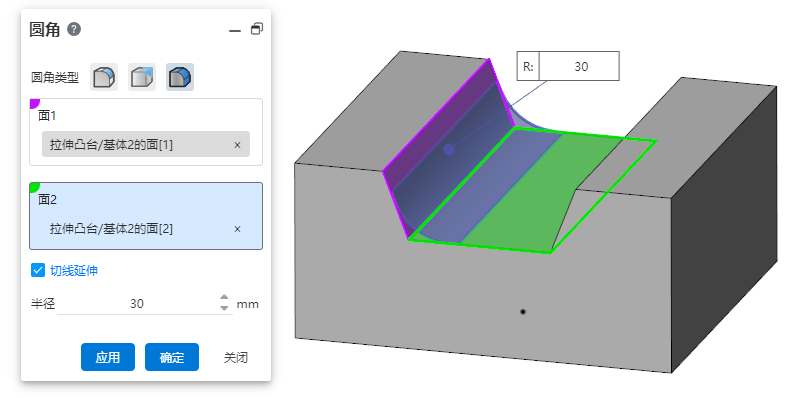Viewport: 800px width, 398px height.
Task: Minimize the 圆角 dialog panel
Action: point(235,31)
